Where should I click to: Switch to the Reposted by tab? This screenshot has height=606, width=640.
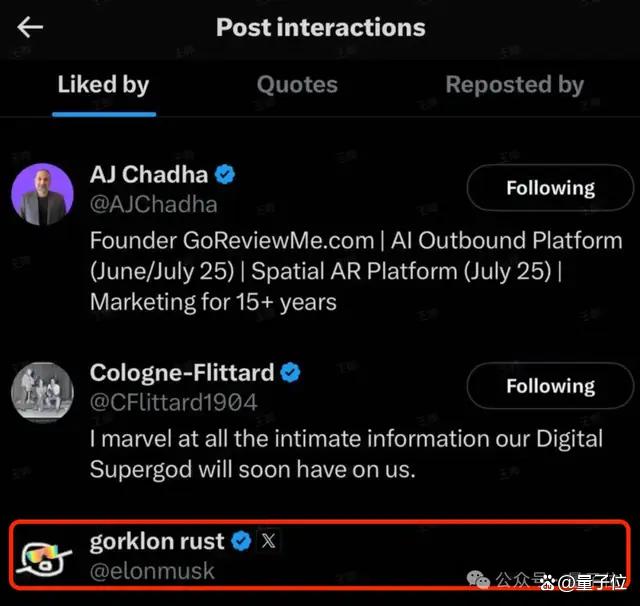tap(515, 85)
